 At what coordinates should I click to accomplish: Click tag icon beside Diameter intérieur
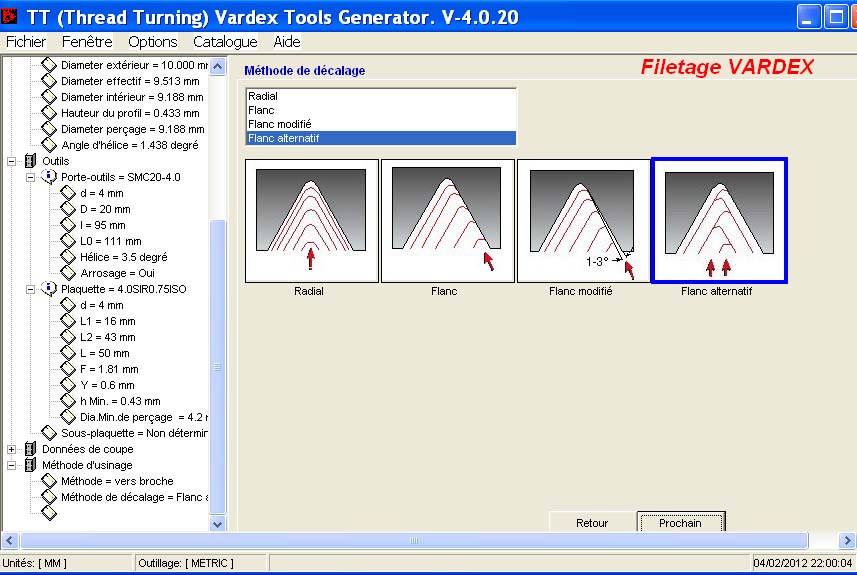tap(49, 97)
